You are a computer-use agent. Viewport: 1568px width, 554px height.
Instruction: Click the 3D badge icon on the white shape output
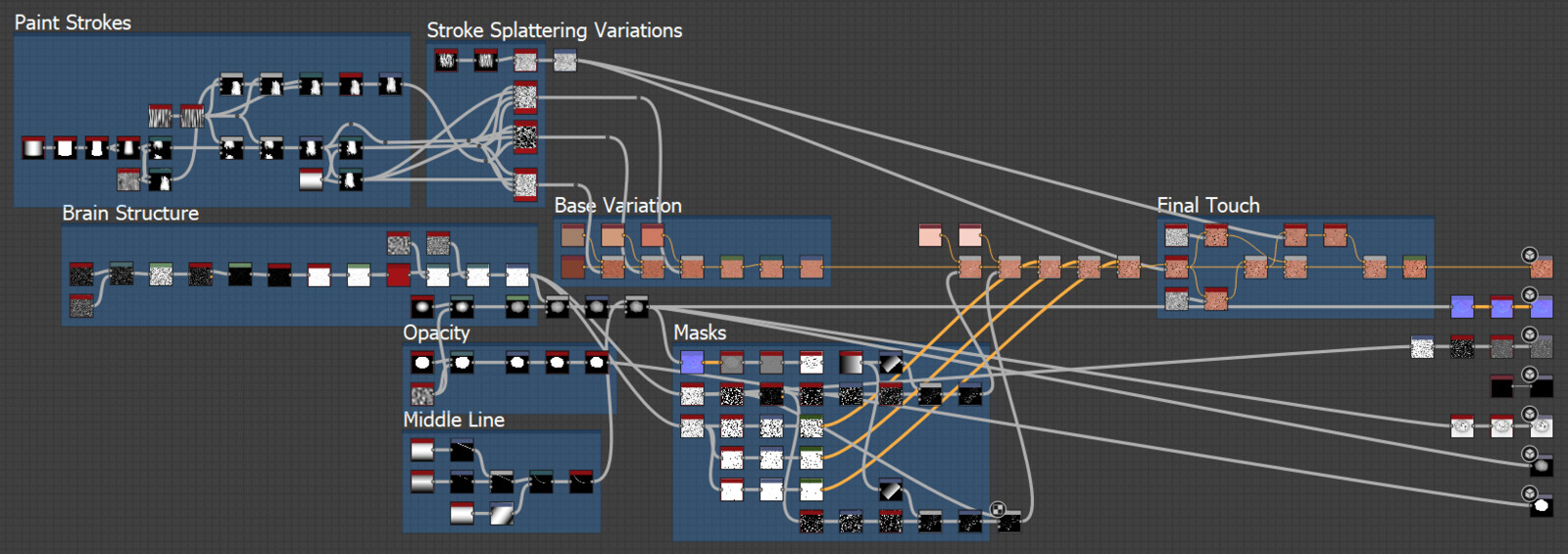(1529, 493)
